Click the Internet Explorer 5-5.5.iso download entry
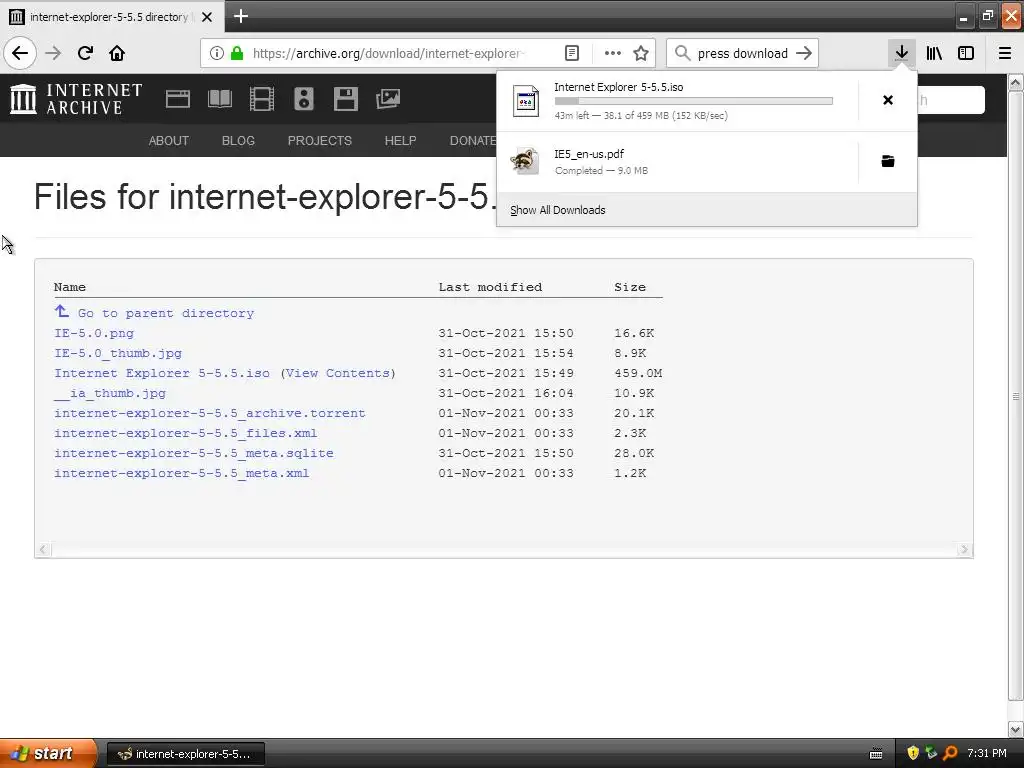This screenshot has width=1024, height=768. point(677,101)
